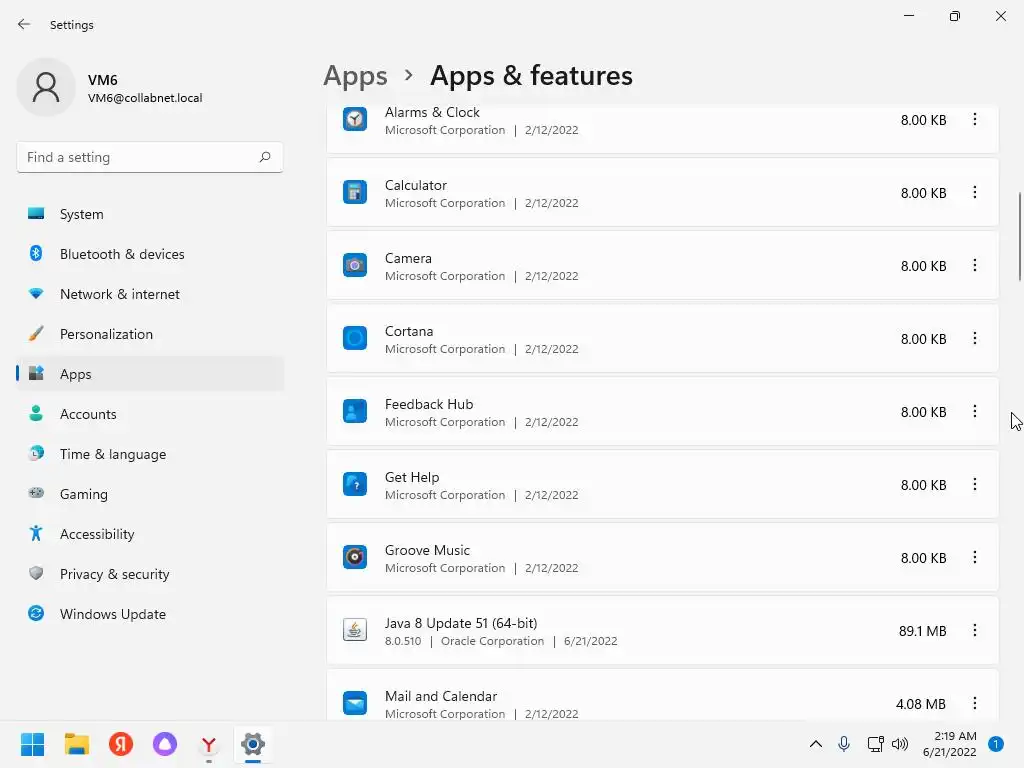Click the VM6 user account profile
This screenshot has width=1024, height=768.
[x=110, y=88]
